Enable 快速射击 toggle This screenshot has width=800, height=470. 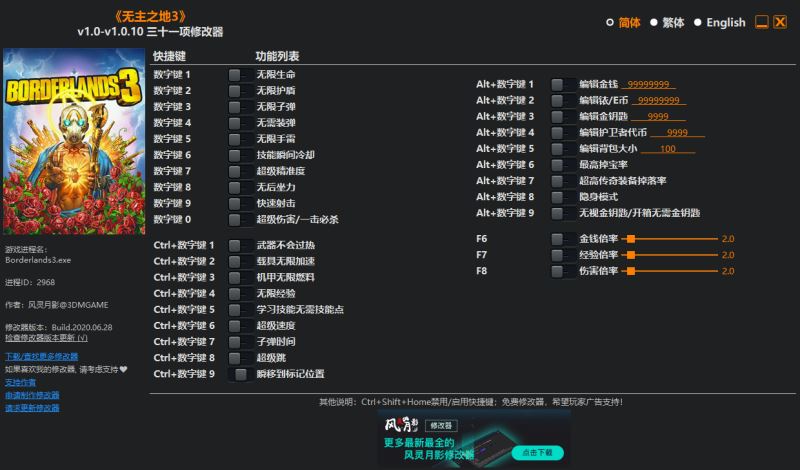click(x=240, y=204)
